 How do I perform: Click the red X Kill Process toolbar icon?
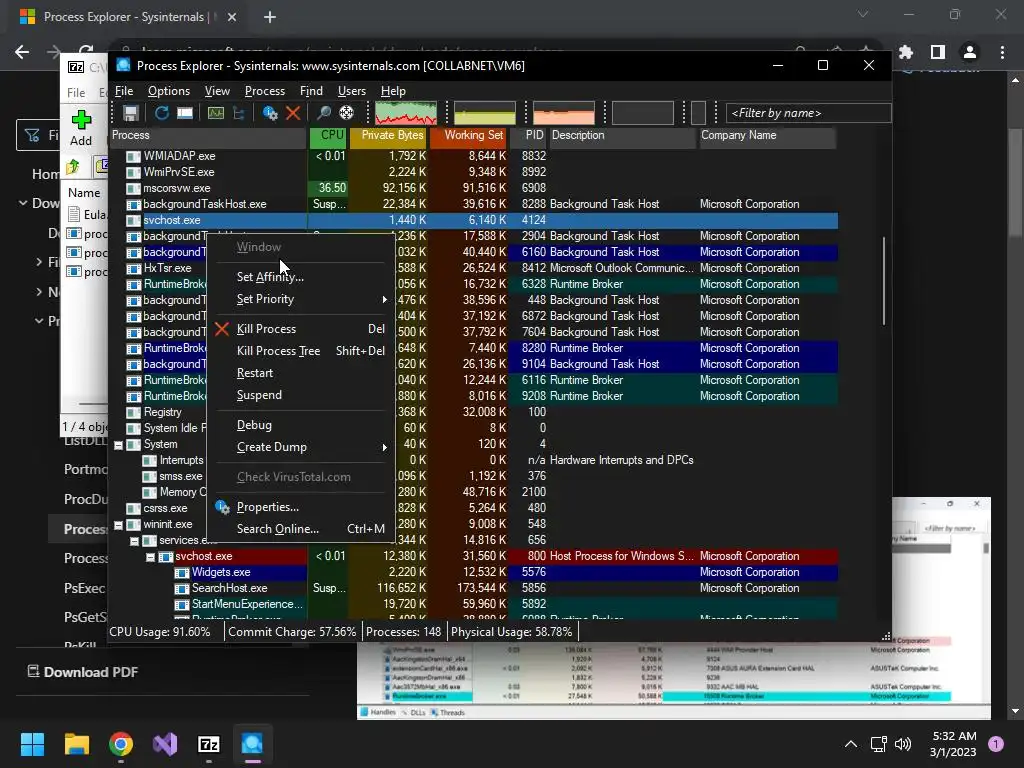point(293,113)
